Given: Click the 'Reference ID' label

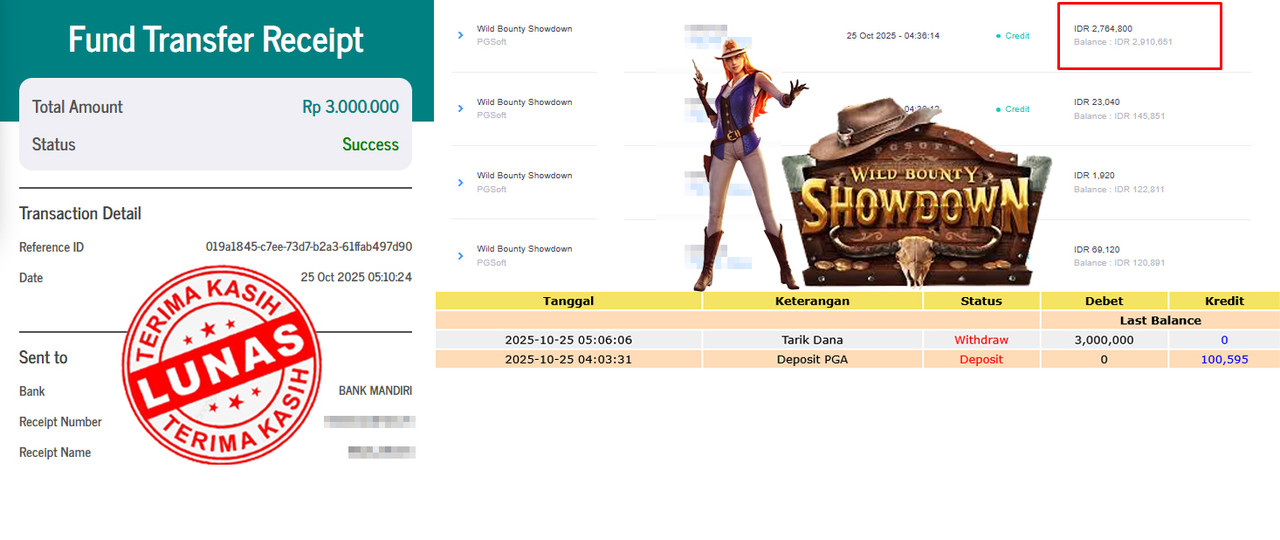Looking at the screenshot, I should [51, 247].
